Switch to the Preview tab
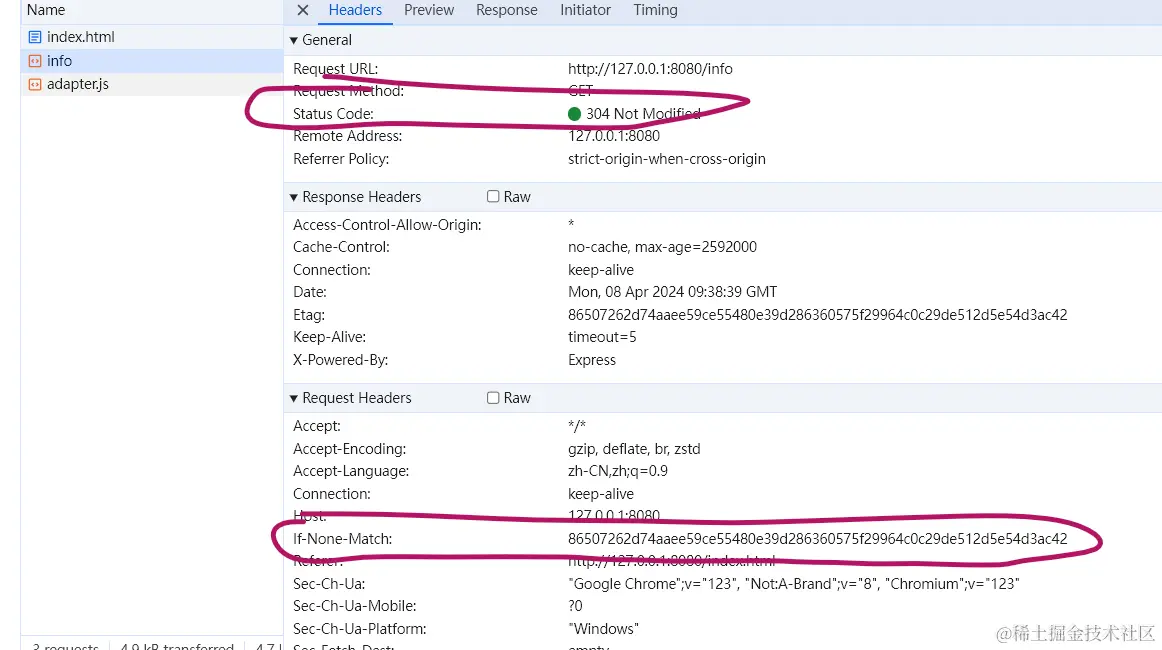 point(429,10)
